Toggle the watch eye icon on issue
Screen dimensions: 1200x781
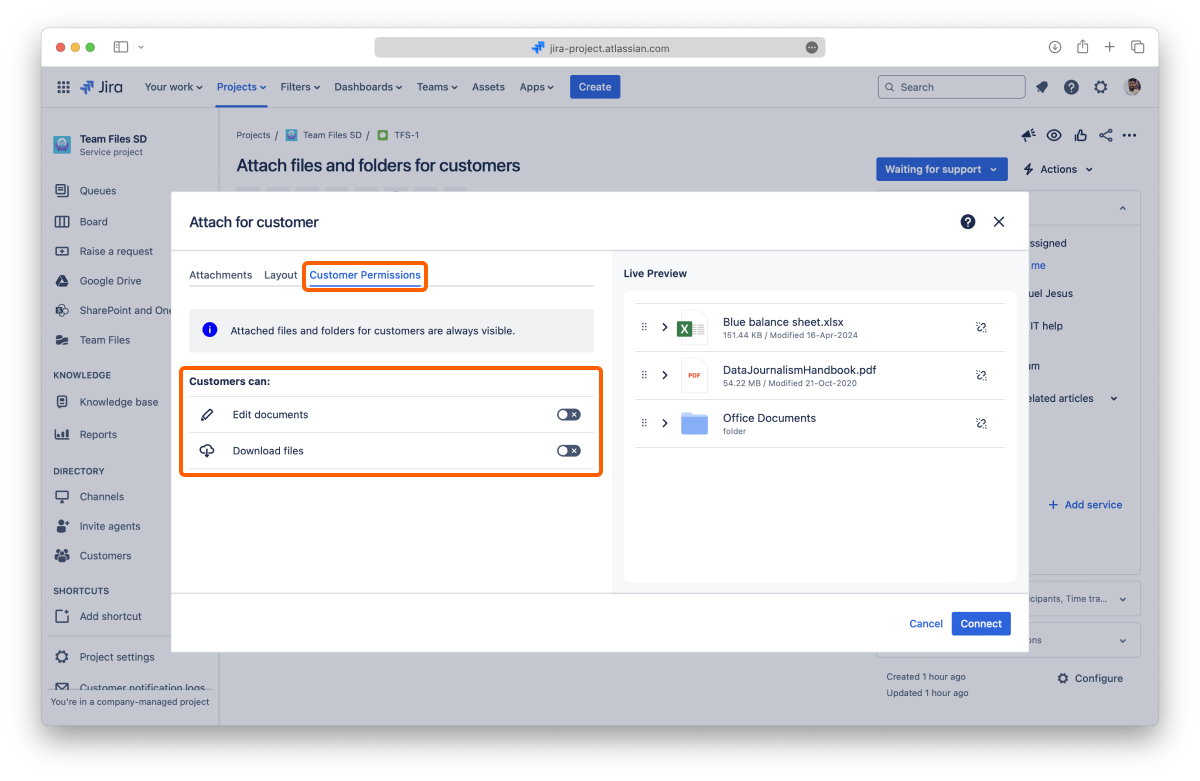coord(1054,136)
